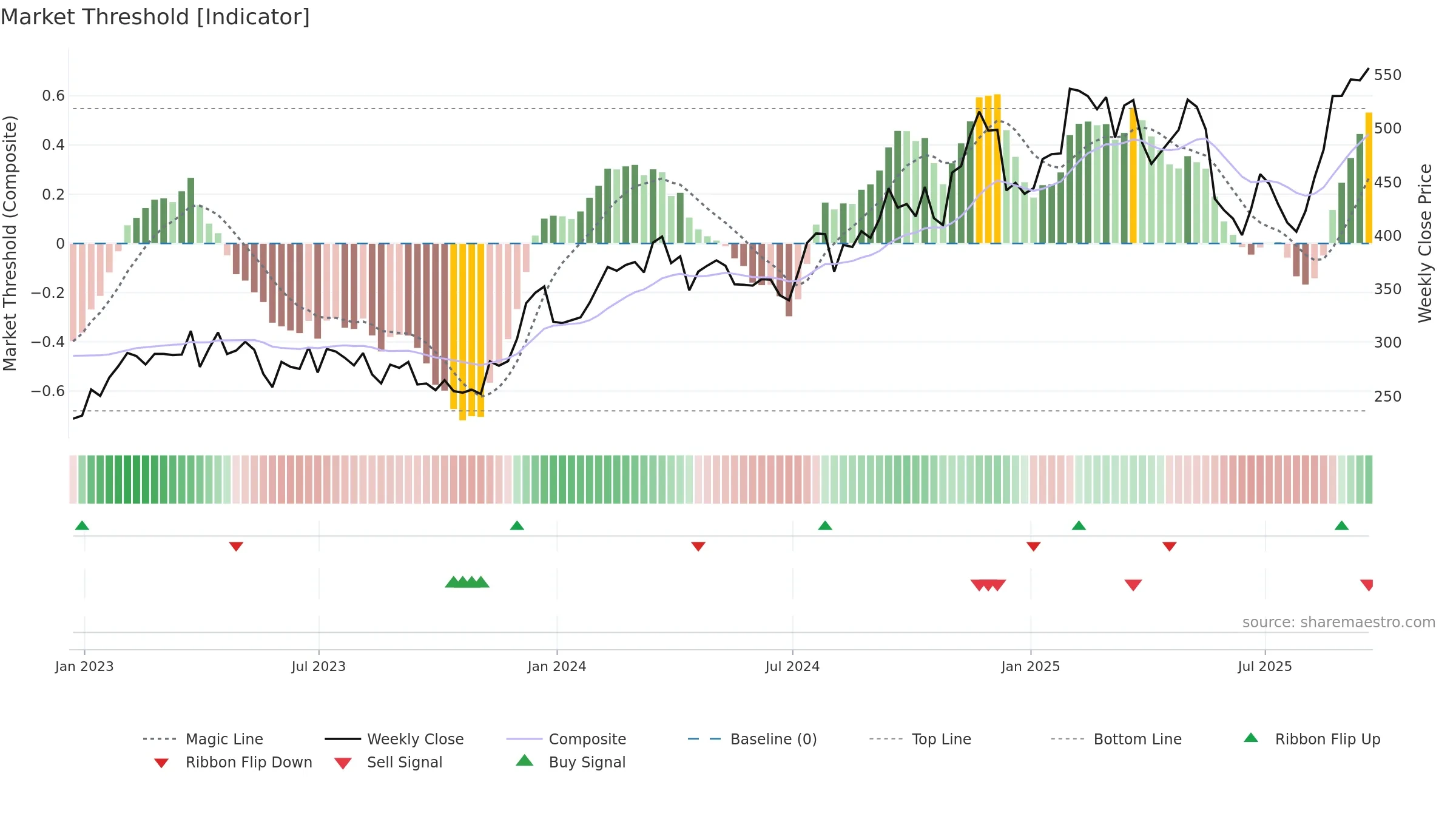Image resolution: width=1456 pixels, height=819 pixels.
Task: Toggle the Ribbon Flip Up legend entry
Action: pyautogui.click(x=1312, y=739)
